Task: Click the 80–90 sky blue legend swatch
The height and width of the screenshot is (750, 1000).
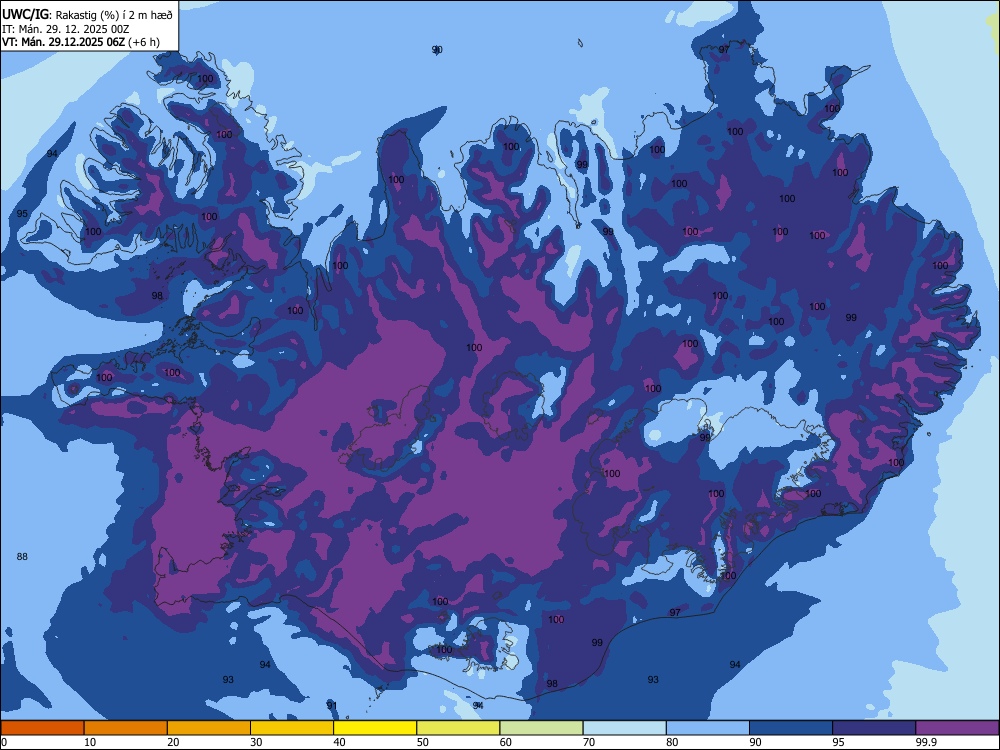Action: tap(708, 728)
